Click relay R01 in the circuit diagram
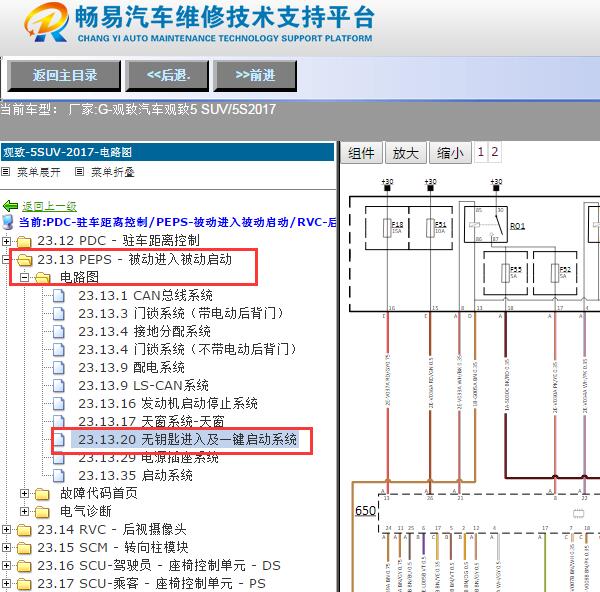Screen dimensions: 600x592 coord(486,225)
